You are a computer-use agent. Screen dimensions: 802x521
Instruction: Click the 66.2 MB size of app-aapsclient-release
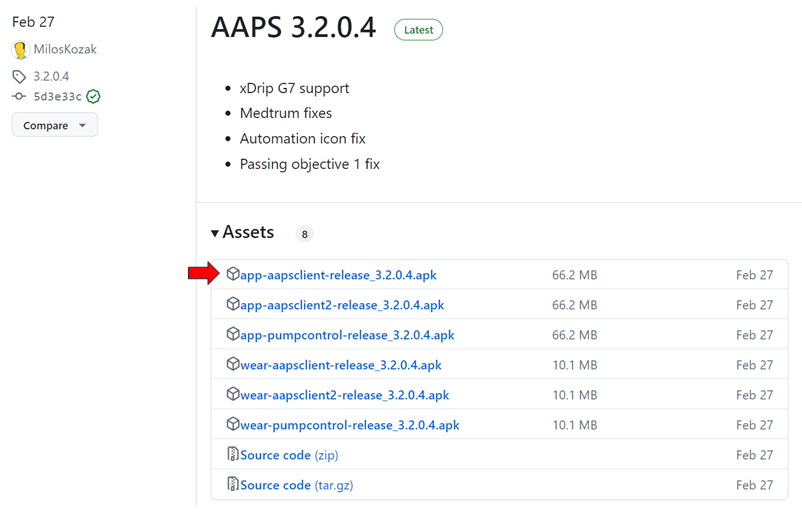(574, 275)
